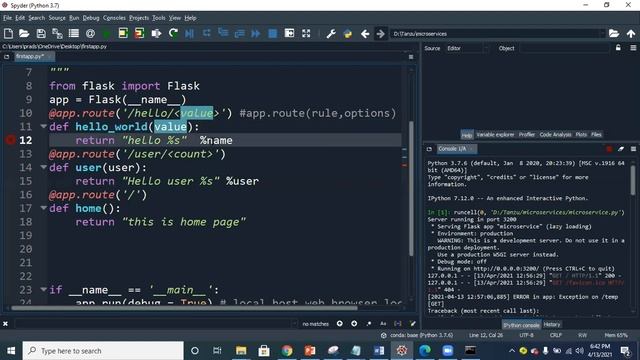Click the find text field
640x360 pixels.
pyautogui.click(x=156, y=324)
